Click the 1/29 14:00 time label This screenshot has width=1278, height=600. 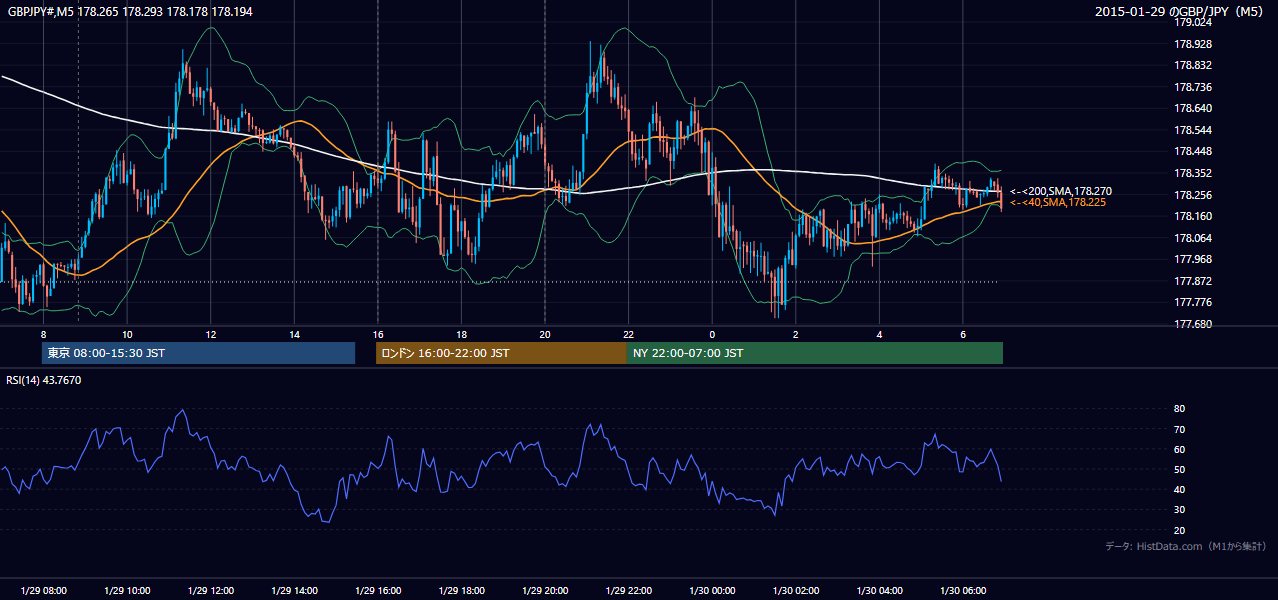point(294,591)
